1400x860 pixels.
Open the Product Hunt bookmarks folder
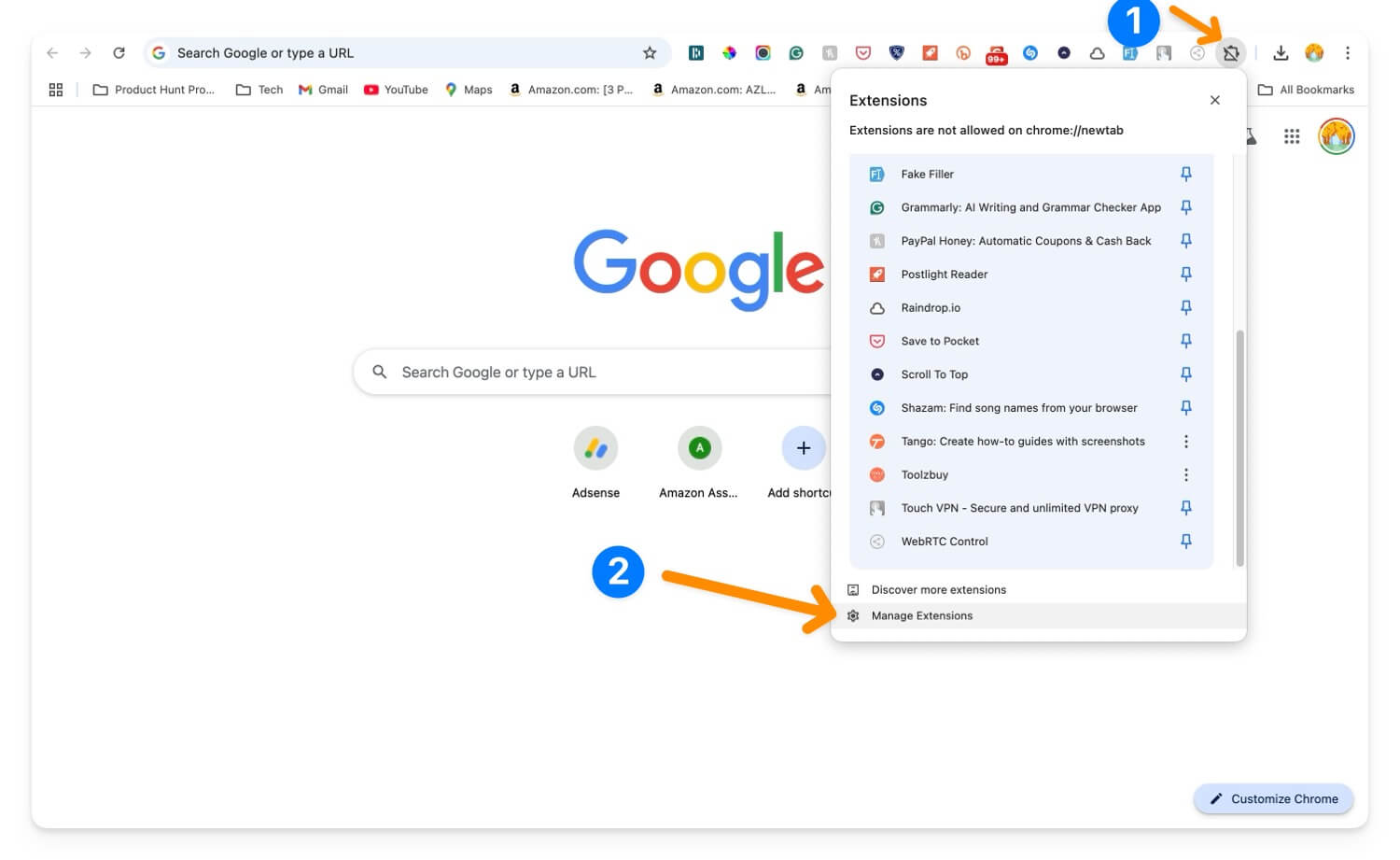click(154, 90)
